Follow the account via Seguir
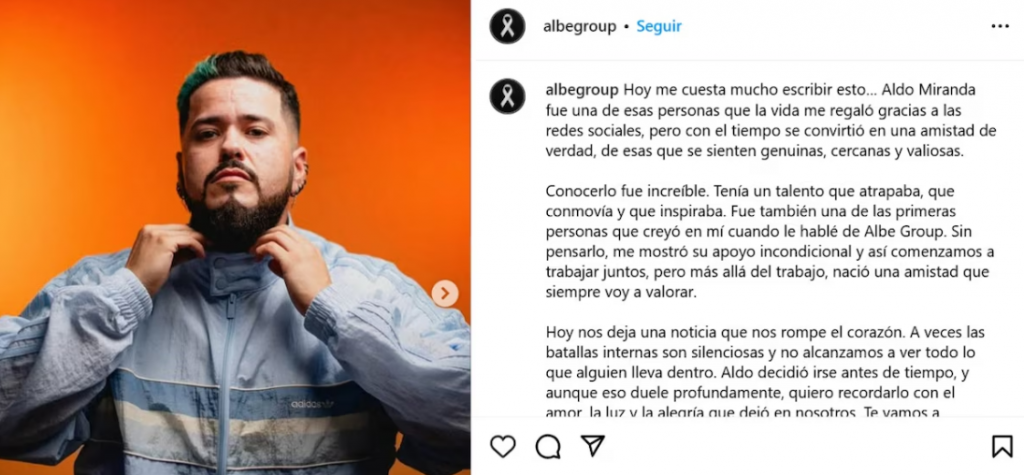The height and width of the screenshot is (475, 1024). pos(659,26)
